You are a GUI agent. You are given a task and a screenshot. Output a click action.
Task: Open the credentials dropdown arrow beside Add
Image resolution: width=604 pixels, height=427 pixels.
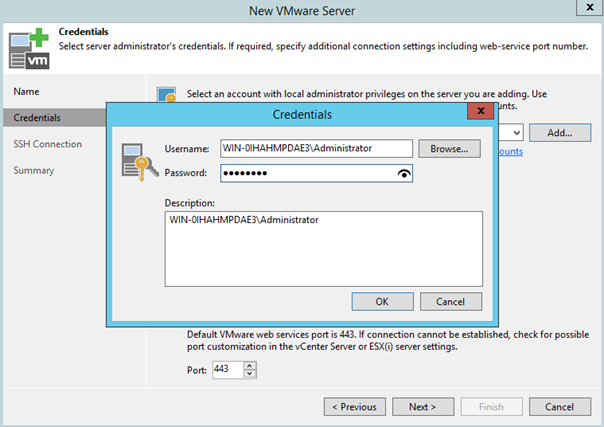click(517, 133)
